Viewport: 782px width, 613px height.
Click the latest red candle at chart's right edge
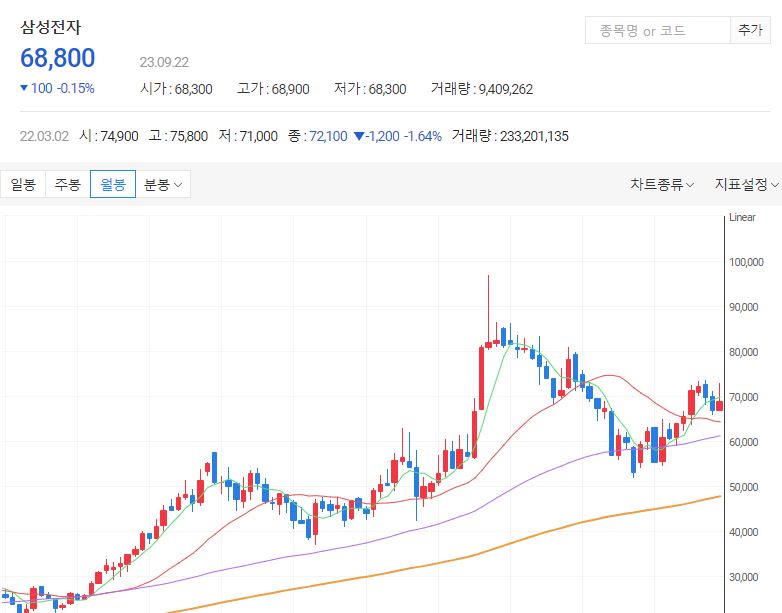(720, 406)
